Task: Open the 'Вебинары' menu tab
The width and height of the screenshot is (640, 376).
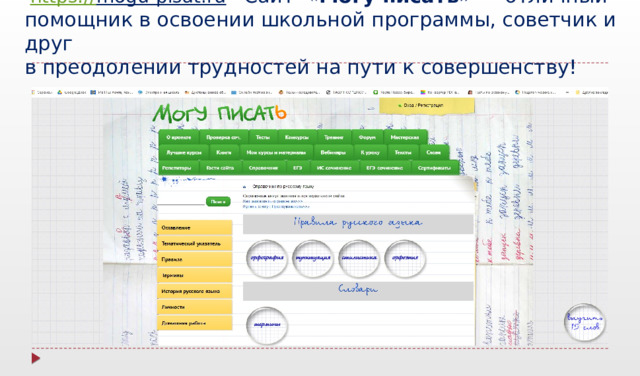Action: pos(333,152)
